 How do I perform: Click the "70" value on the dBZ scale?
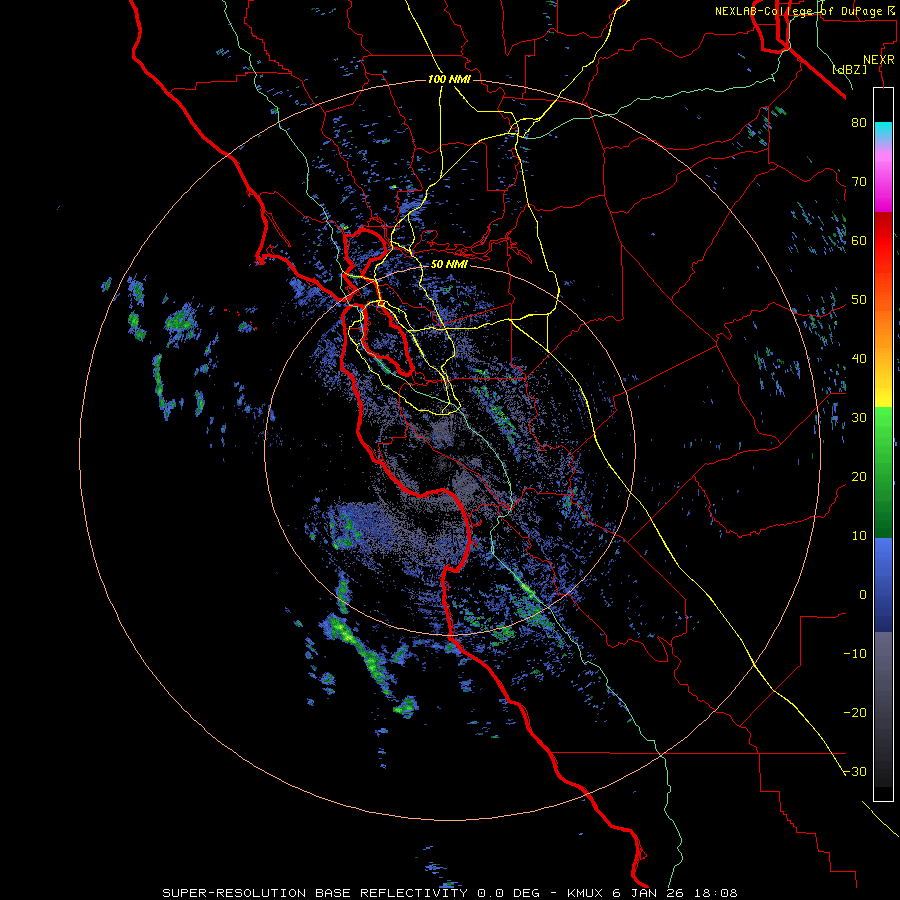[859, 181]
